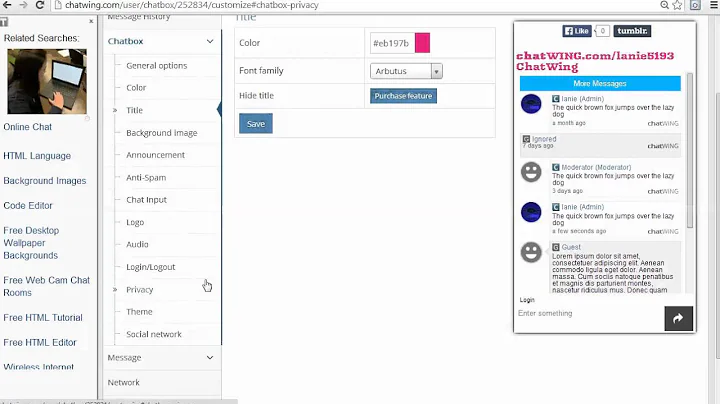Open the Background Images related search
The image size is (720, 404).
click(x=45, y=180)
